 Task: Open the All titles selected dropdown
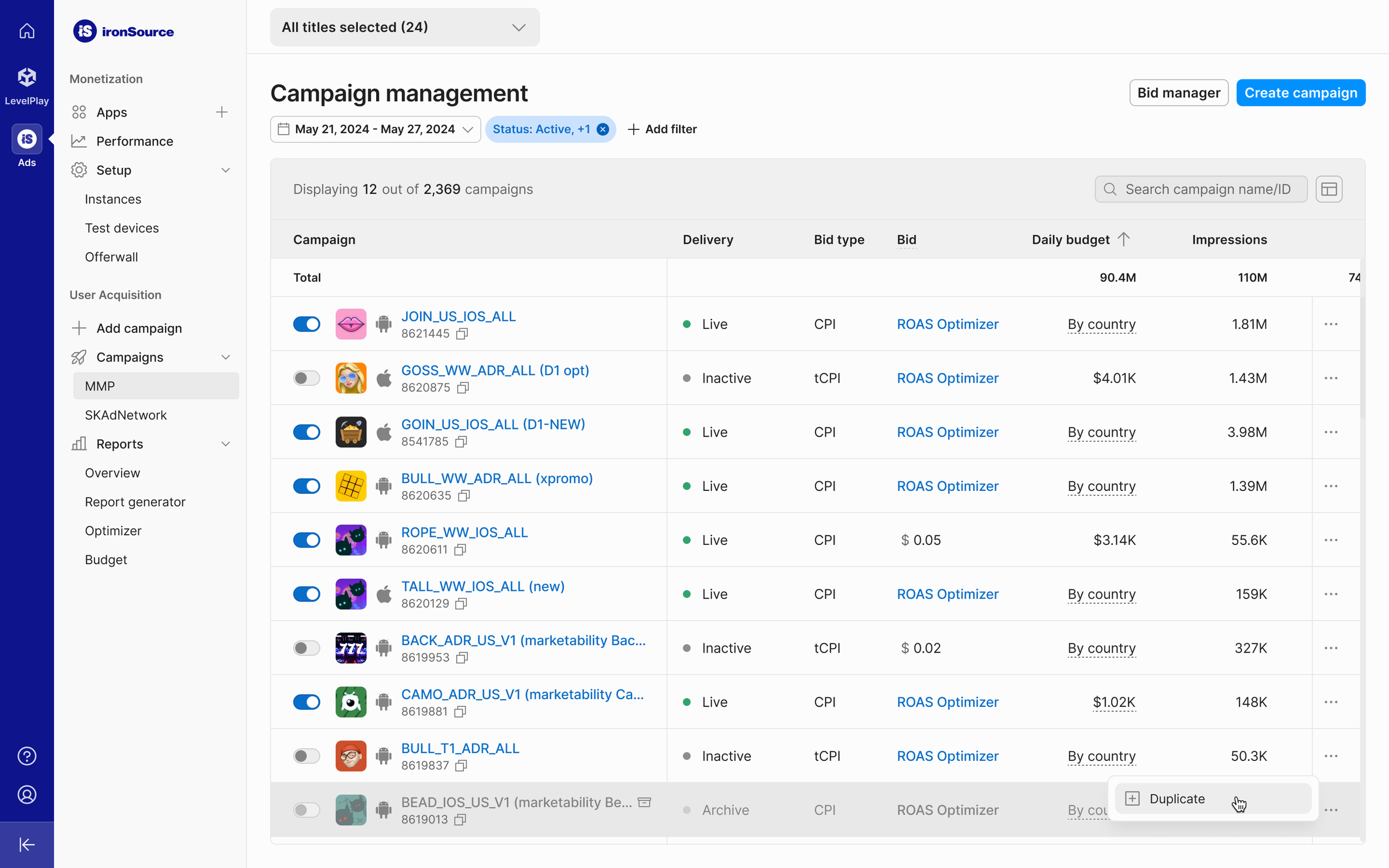pyautogui.click(x=404, y=27)
